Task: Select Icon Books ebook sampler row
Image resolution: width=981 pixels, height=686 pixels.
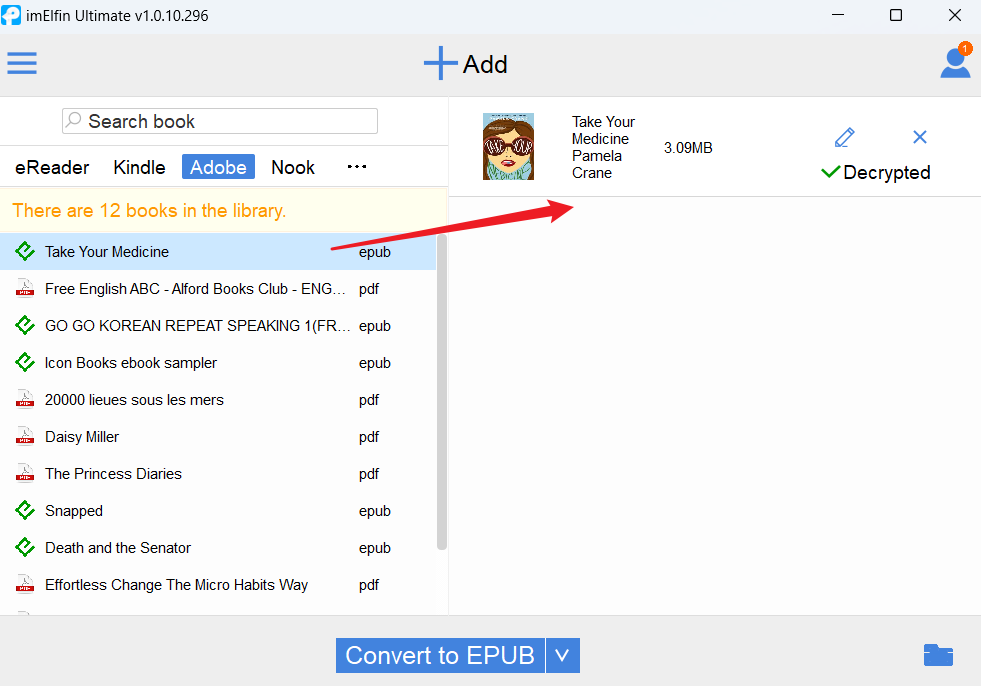Action: click(x=218, y=363)
